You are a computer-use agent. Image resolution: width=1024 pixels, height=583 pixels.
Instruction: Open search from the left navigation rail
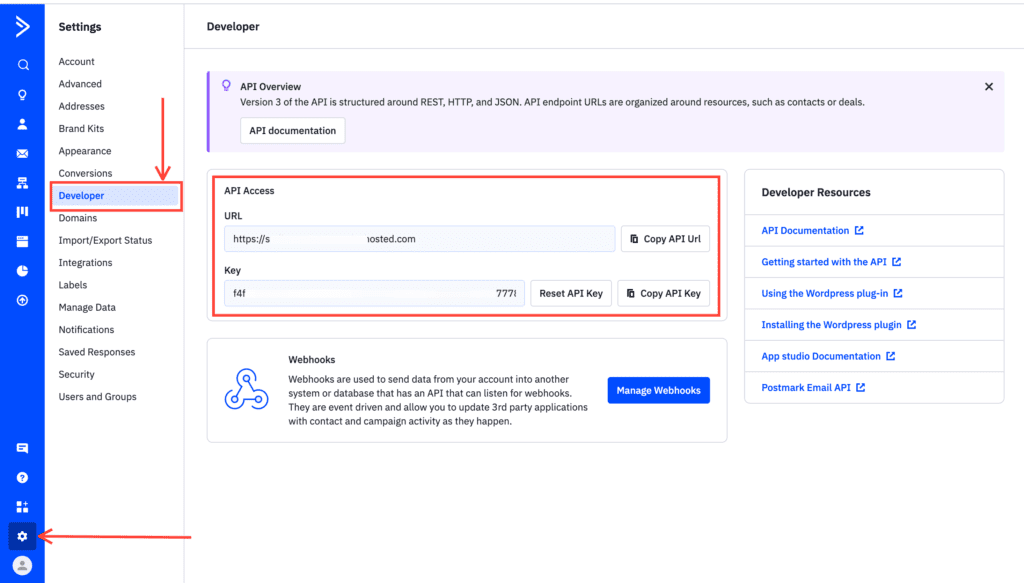coord(21,63)
